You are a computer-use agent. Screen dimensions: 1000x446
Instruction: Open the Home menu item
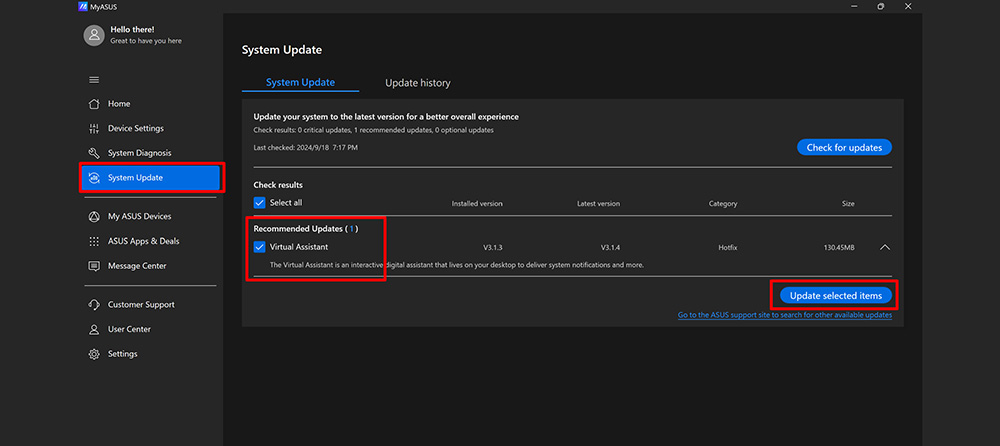[119, 104]
